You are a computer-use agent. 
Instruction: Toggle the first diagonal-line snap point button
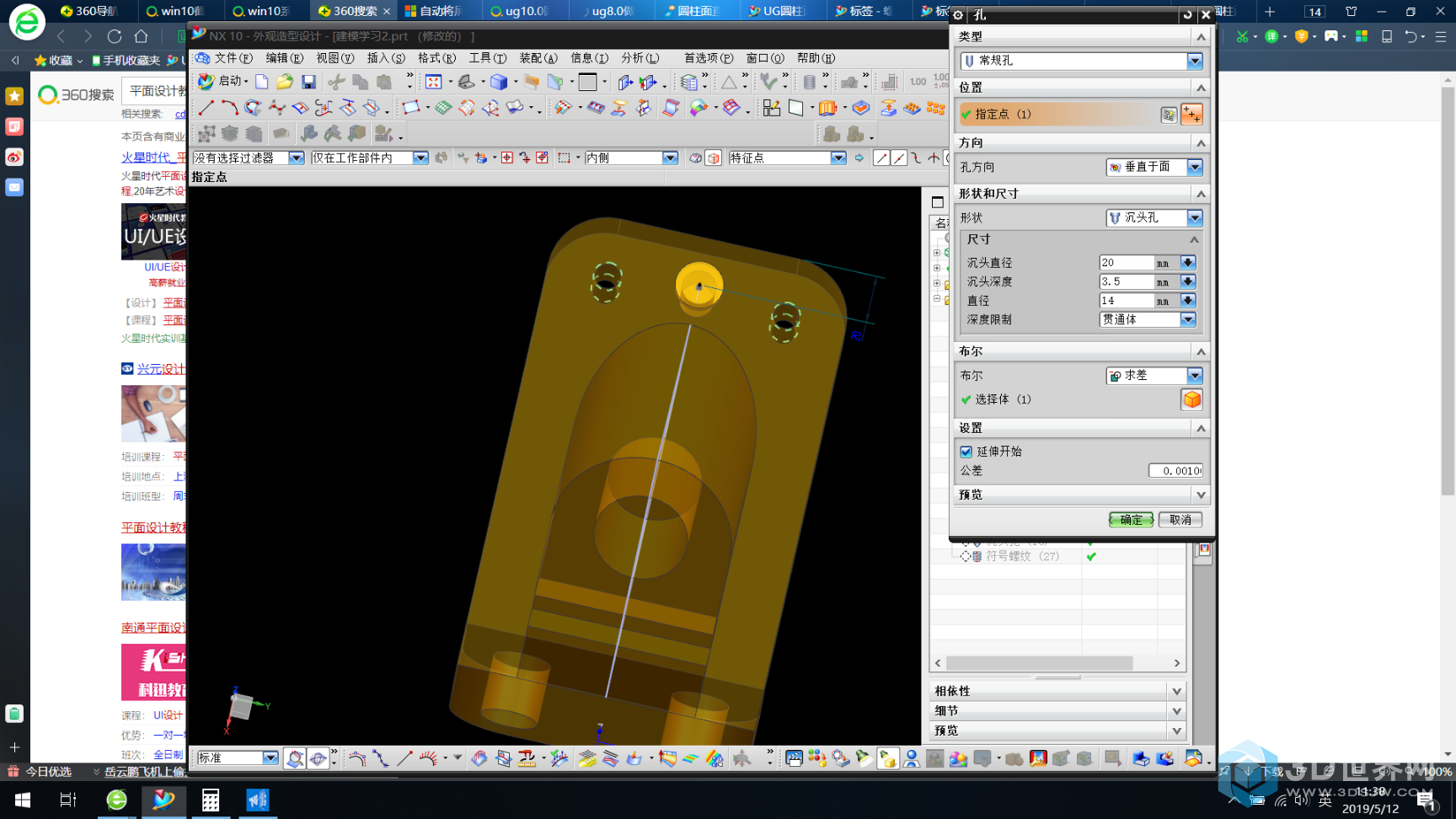point(881,158)
